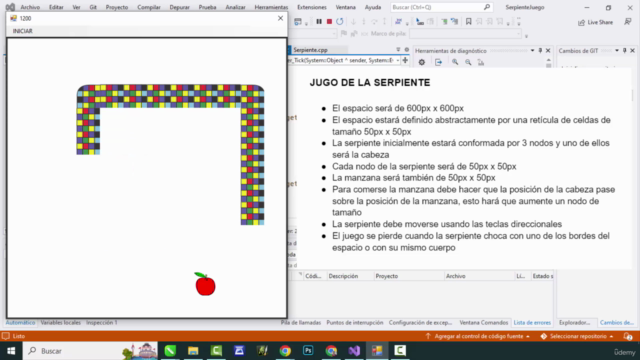Click the red apple in the game
The width and height of the screenshot is (640, 360).
click(205, 284)
